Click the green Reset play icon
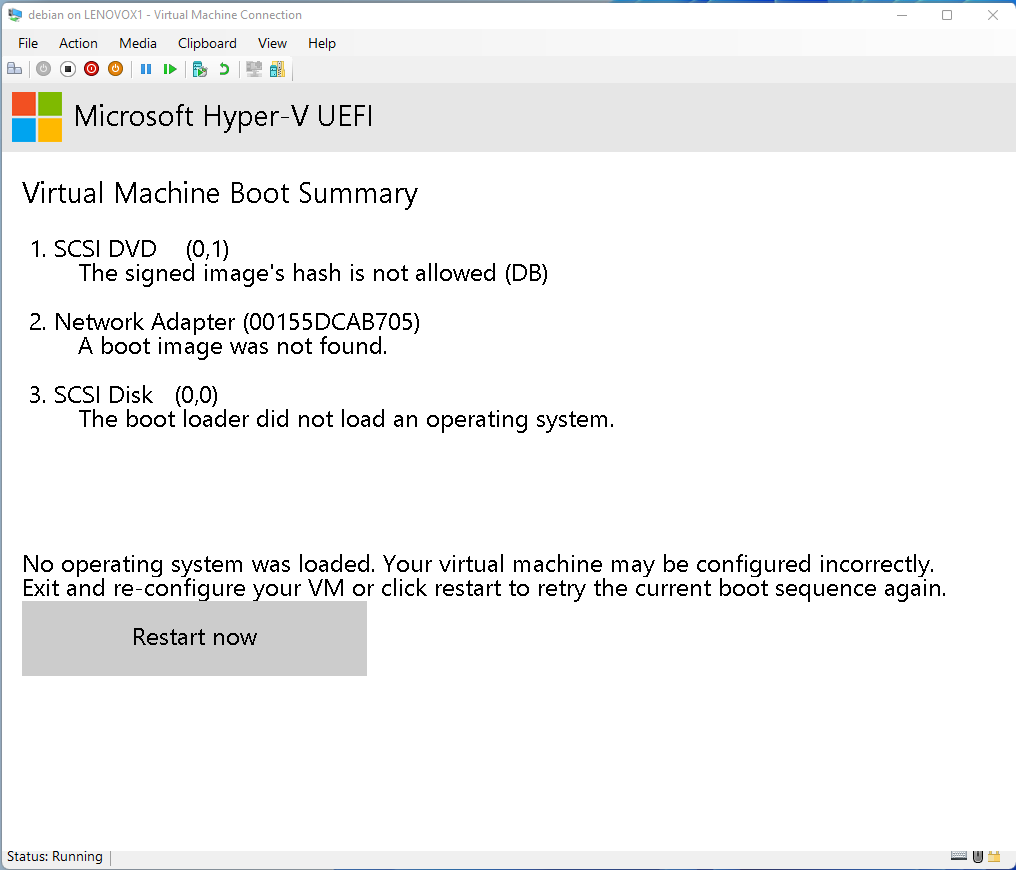Image resolution: width=1016 pixels, height=870 pixels. (170, 69)
